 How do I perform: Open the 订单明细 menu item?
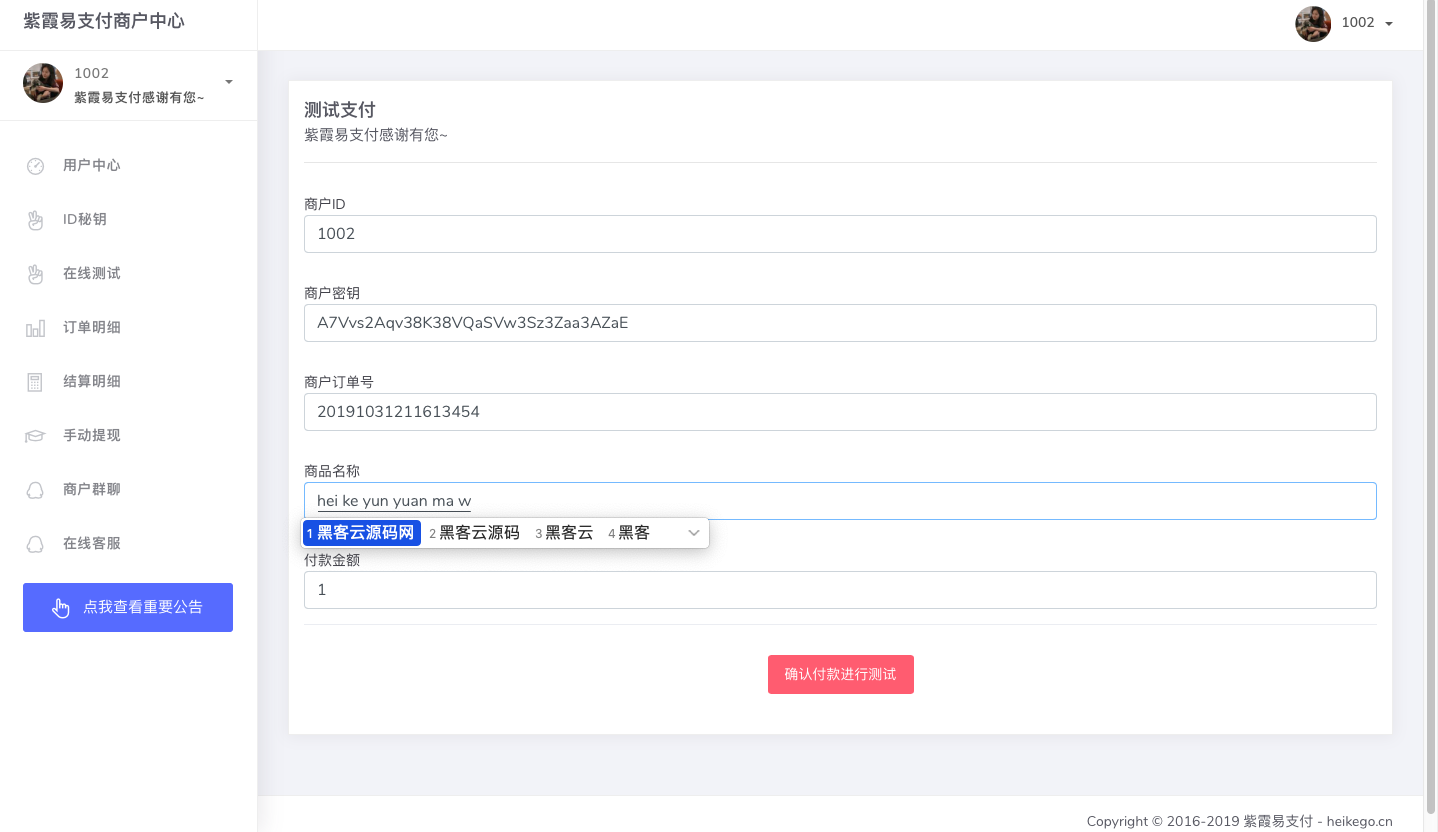coord(92,328)
